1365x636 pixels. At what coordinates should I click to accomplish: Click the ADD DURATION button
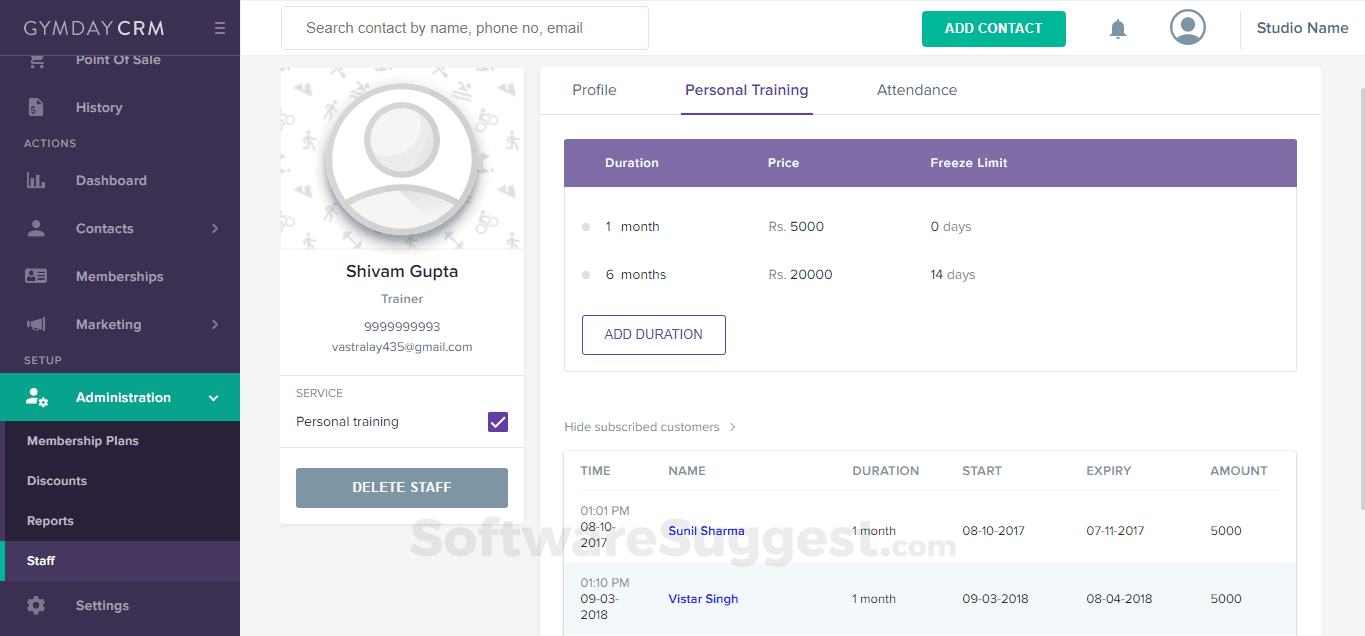pyautogui.click(x=654, y=335)
